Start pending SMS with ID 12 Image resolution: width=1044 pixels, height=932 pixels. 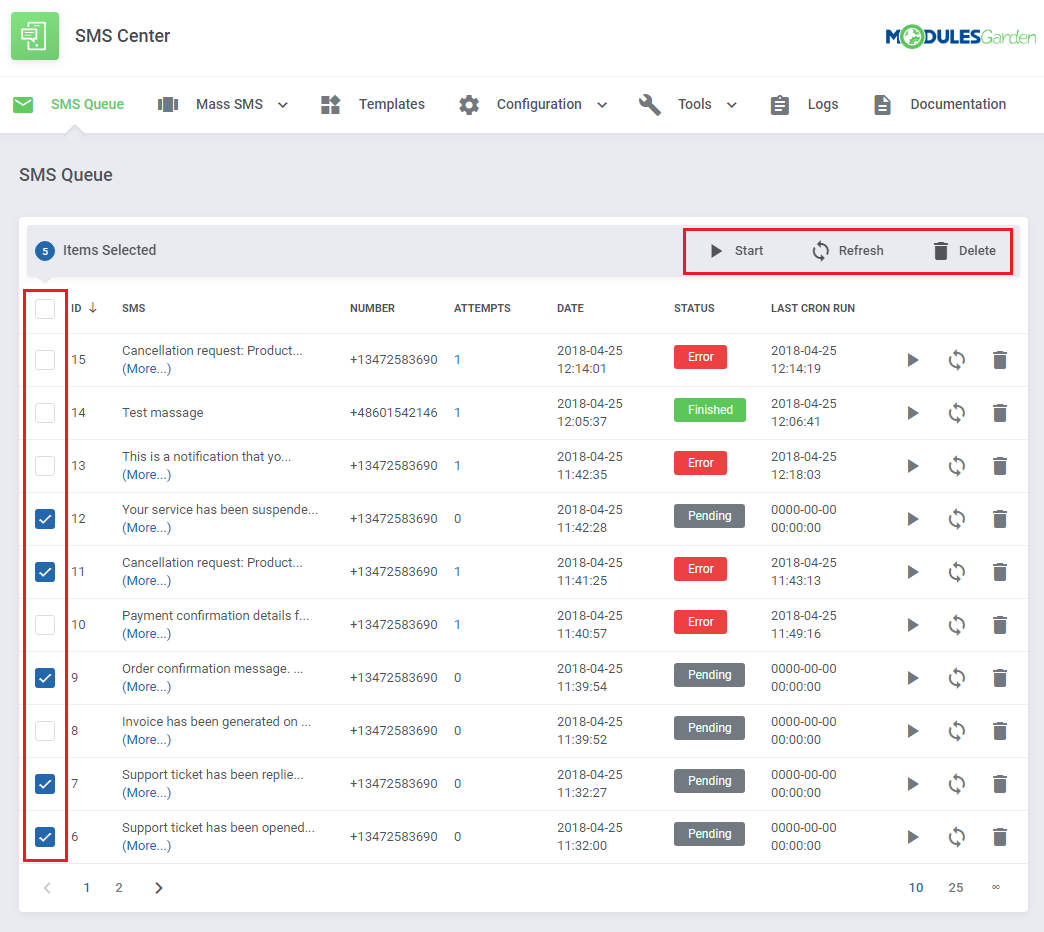(913, 519)
